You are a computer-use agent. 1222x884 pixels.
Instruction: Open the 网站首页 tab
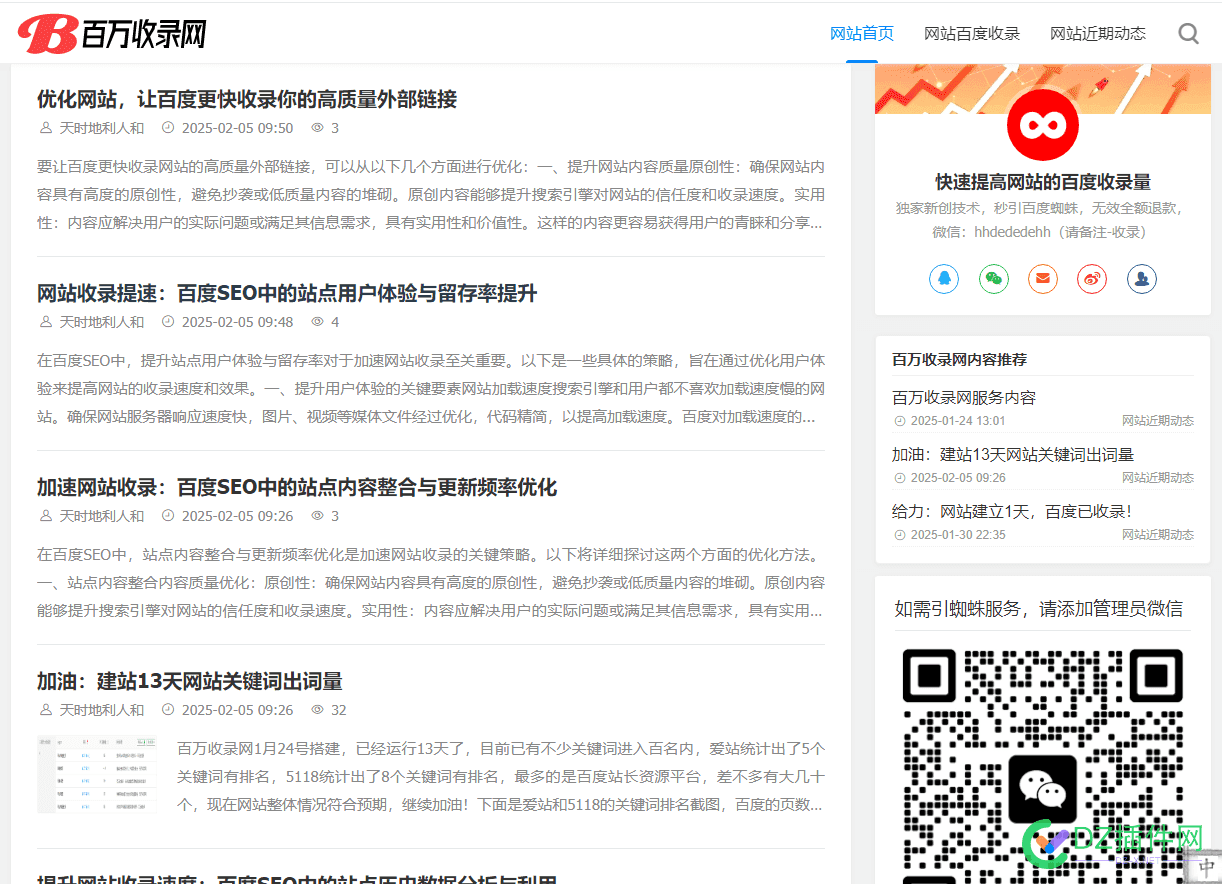[862, 33]
